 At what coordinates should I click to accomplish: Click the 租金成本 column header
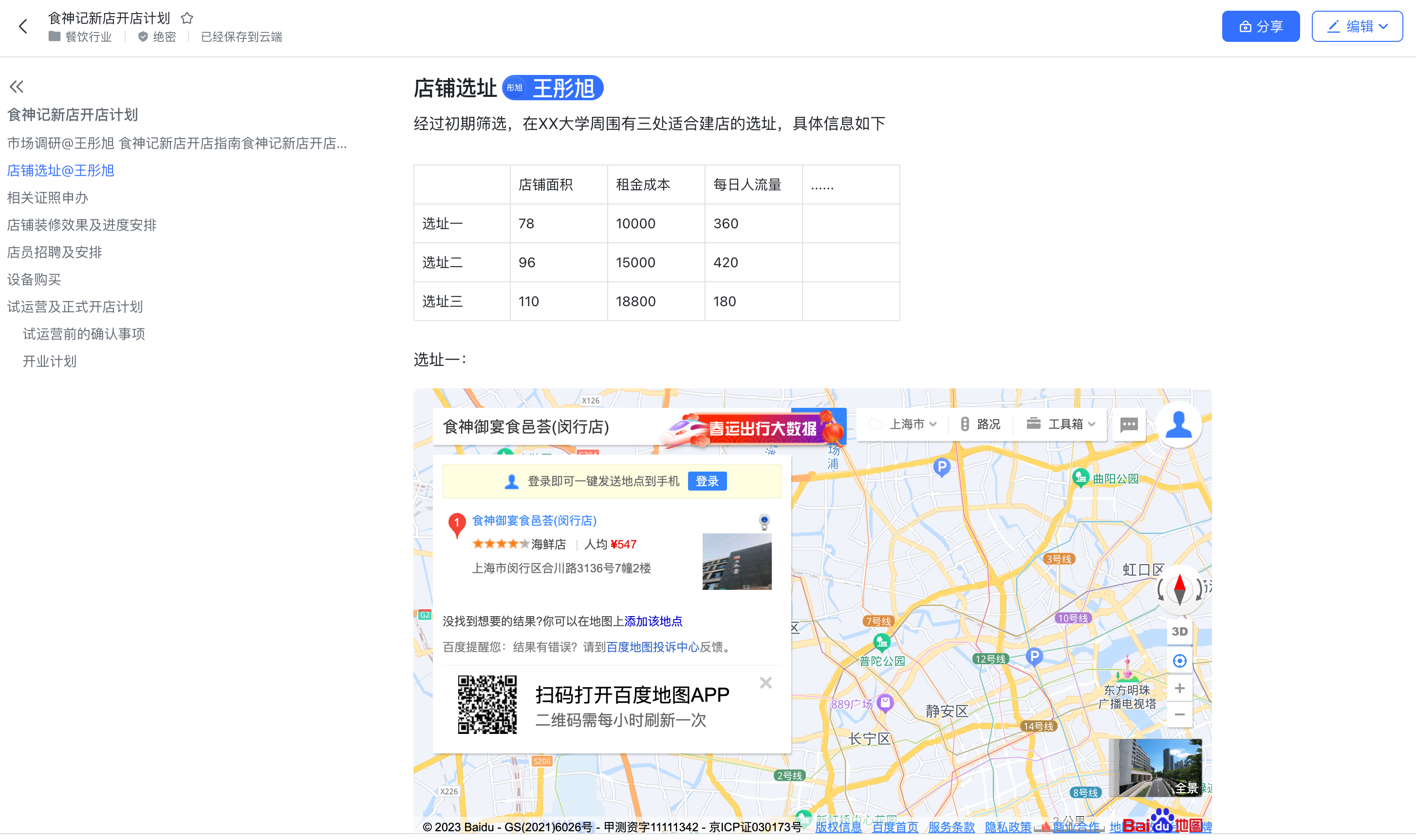(656, 184)
